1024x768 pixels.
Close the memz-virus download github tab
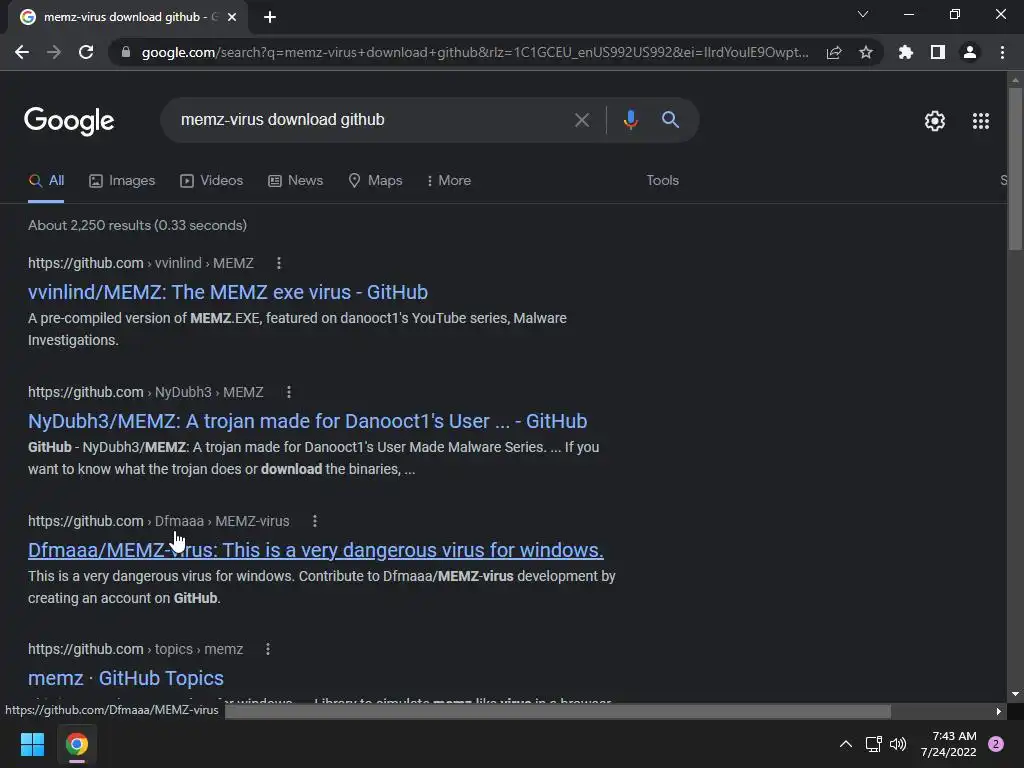coord(232,17)
